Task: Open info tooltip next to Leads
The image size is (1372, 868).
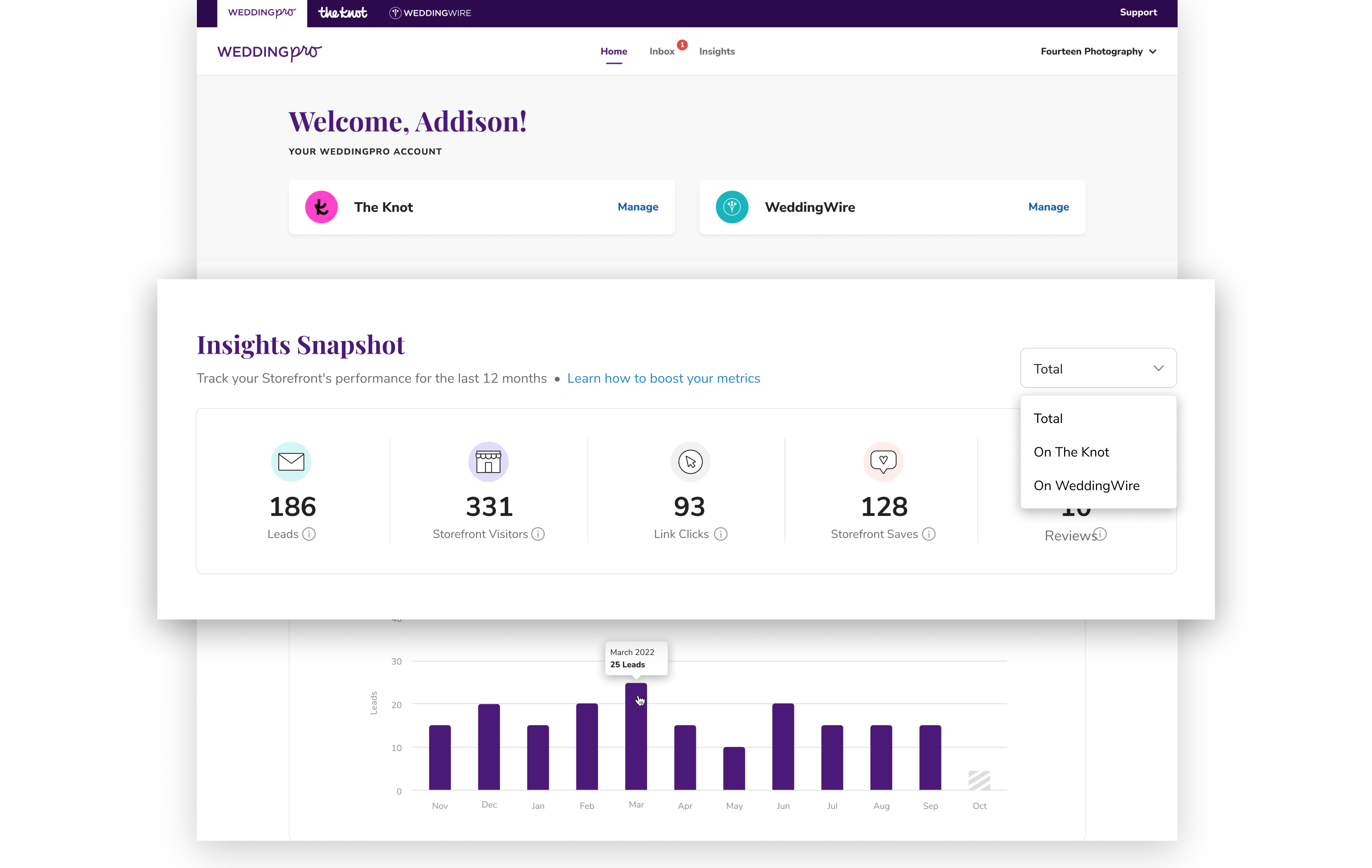Action: tap(309, 534)
